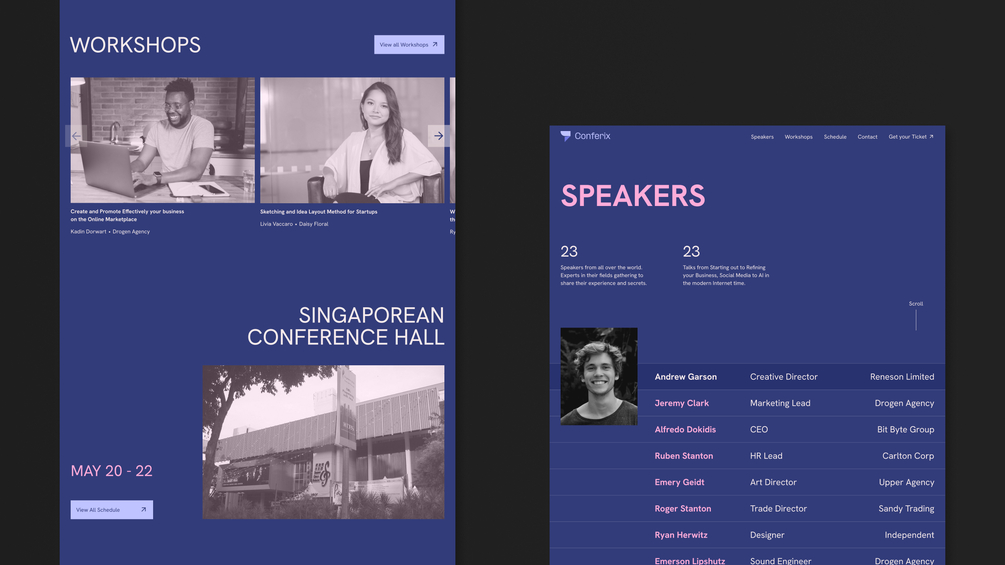The width and height of the screenshot is (1005, 565).
Task: Click the Scroll indicator
Action: [x=916, y=315]
